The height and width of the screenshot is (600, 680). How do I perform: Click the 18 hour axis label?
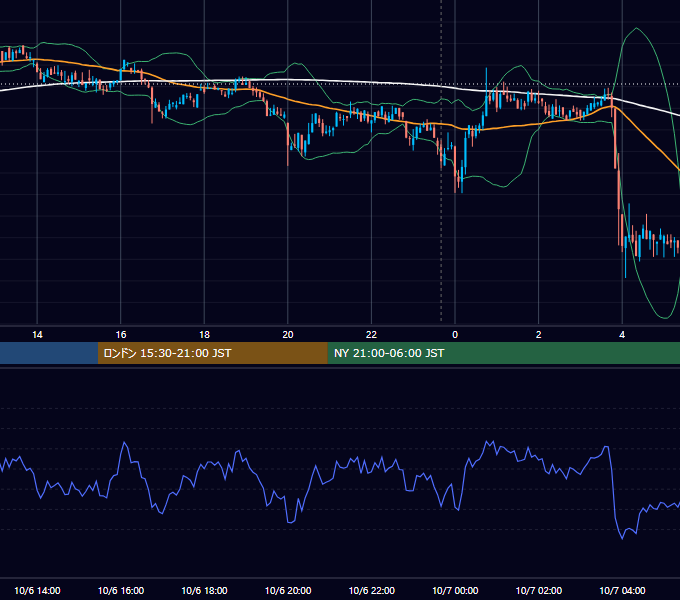click(204, 335)
